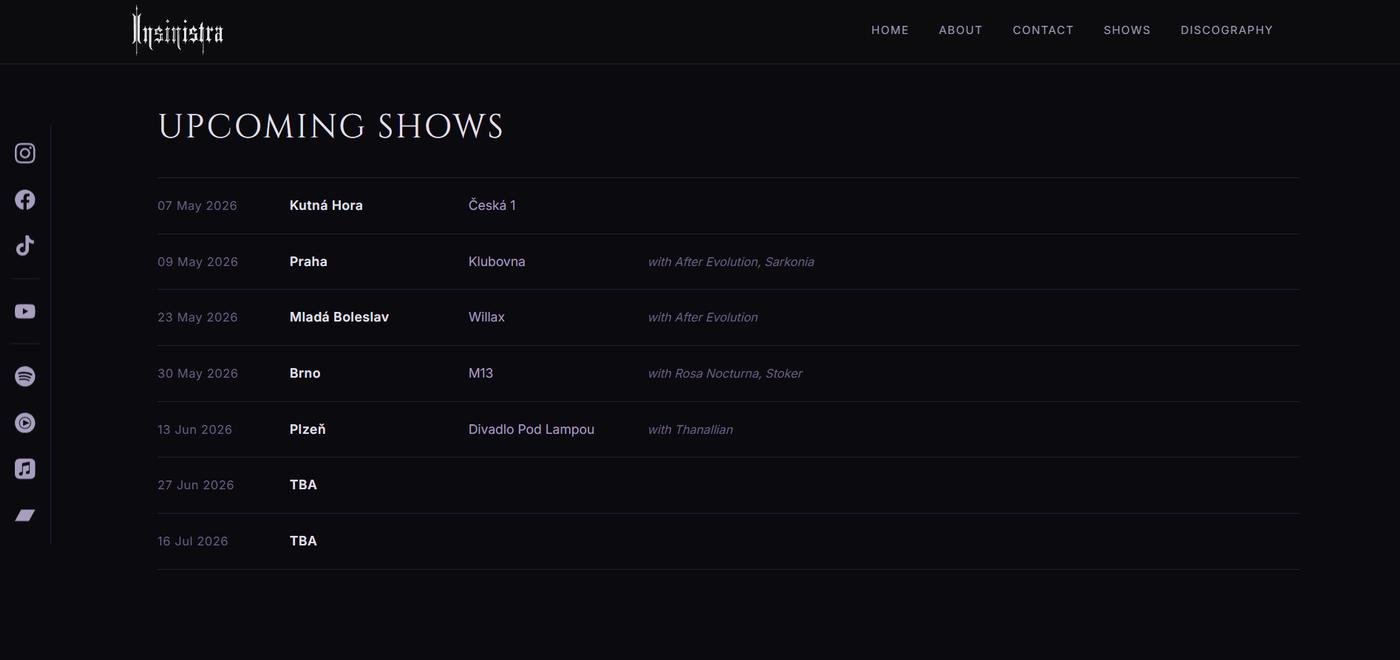Open the Discography page
Image resolution: width=1400 pixels, height=660 pixels.
1226,30
